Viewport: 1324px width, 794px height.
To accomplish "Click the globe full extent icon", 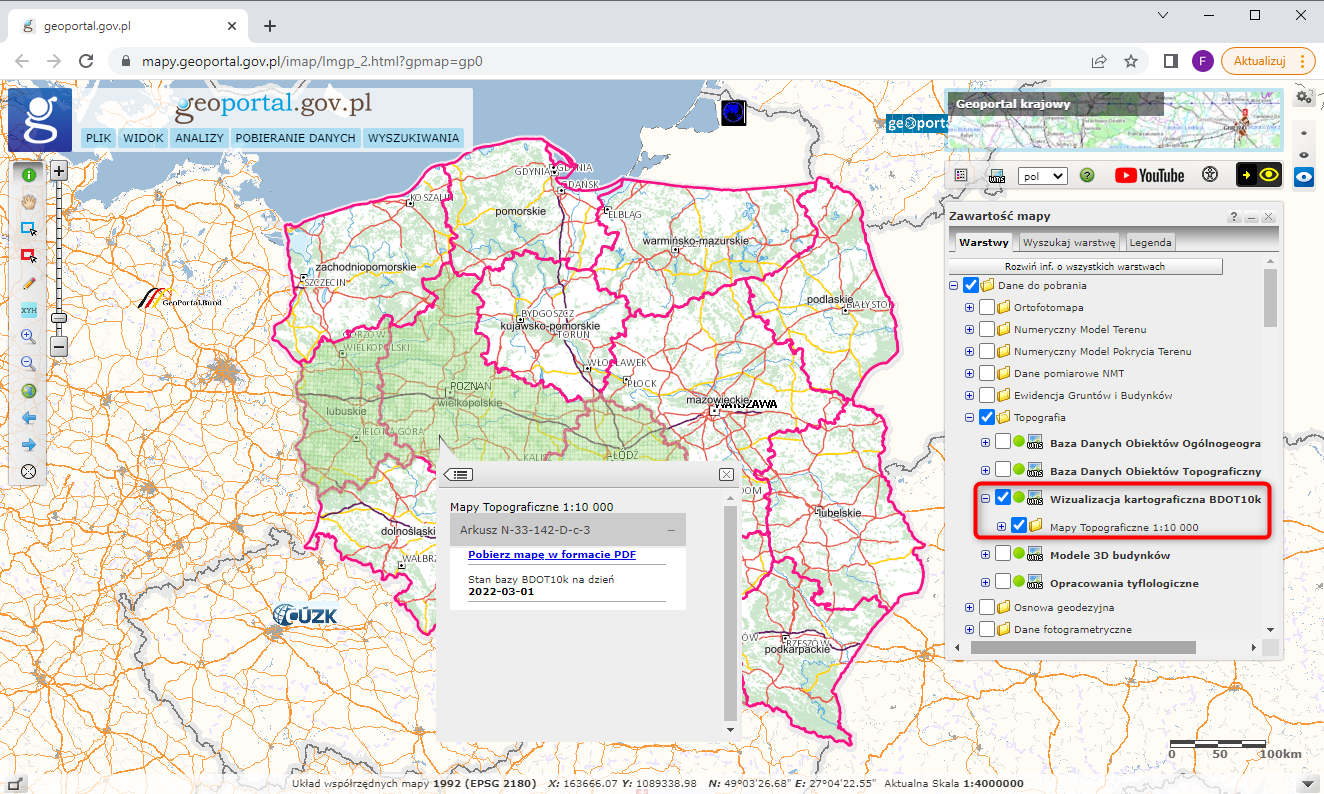I will [28, 390].
